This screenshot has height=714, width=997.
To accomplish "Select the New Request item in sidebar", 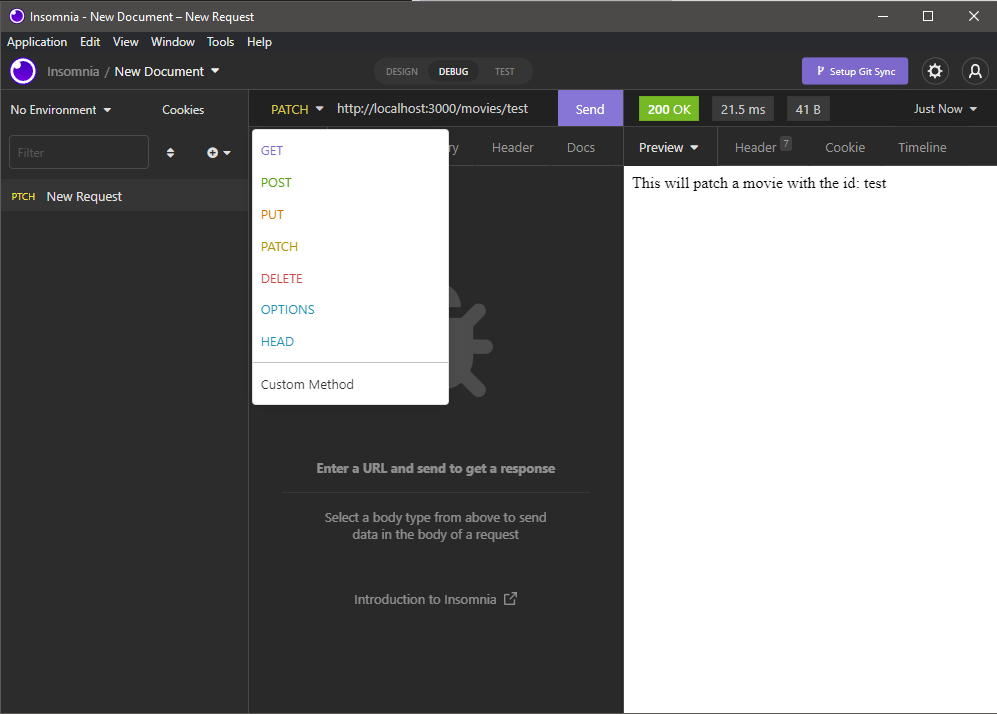I will 124,196.
